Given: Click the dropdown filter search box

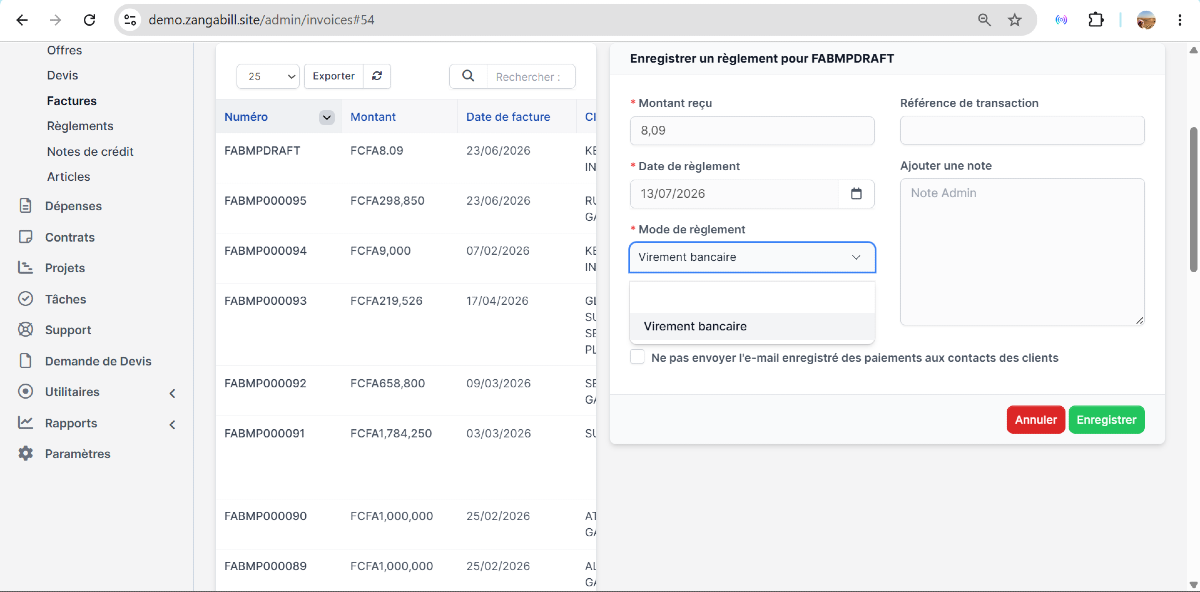Looking at the screenshot, I should 752,298.
